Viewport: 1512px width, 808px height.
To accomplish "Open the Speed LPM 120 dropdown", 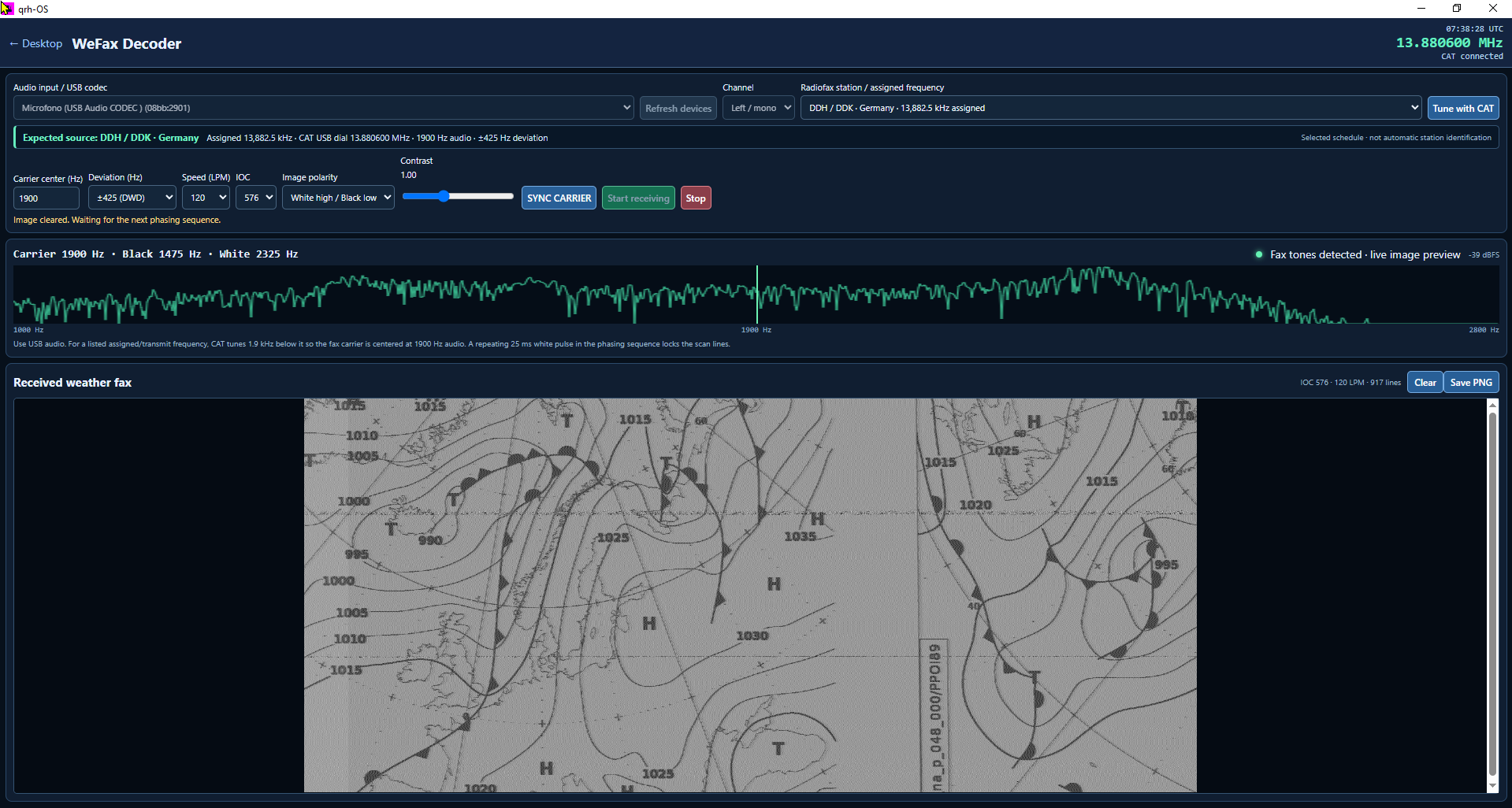I will point(206,198).
